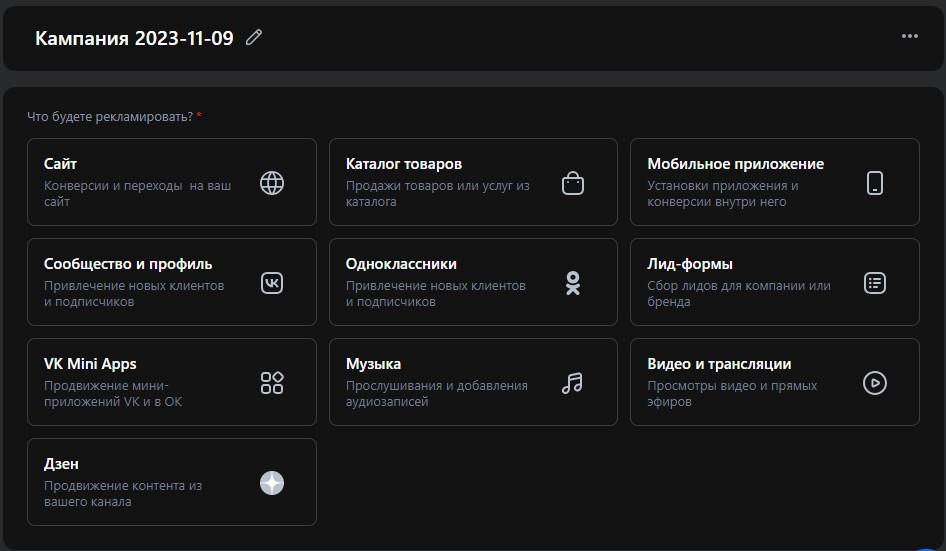Click the mobile phone app icon
Image resolution: width=946 pixels, height=551 pixels.
click(875, 183)
